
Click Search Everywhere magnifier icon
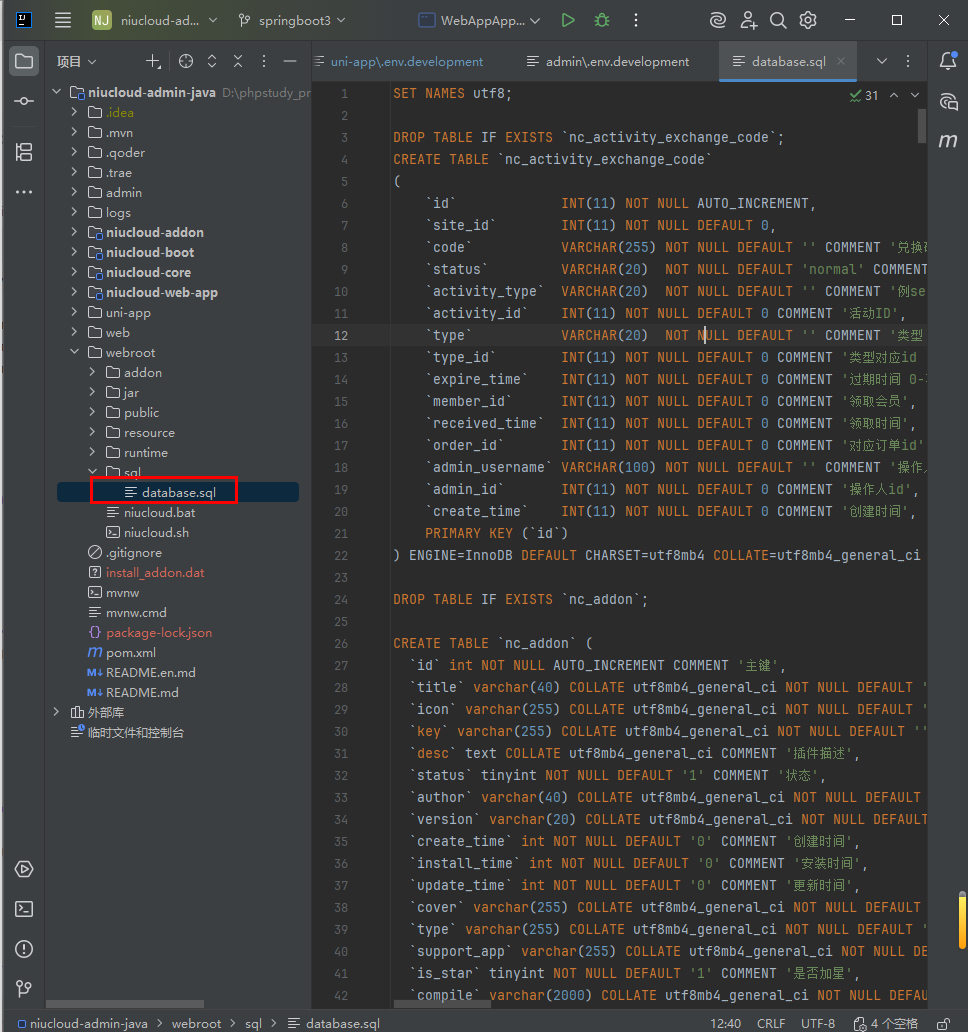click(778, 20)
